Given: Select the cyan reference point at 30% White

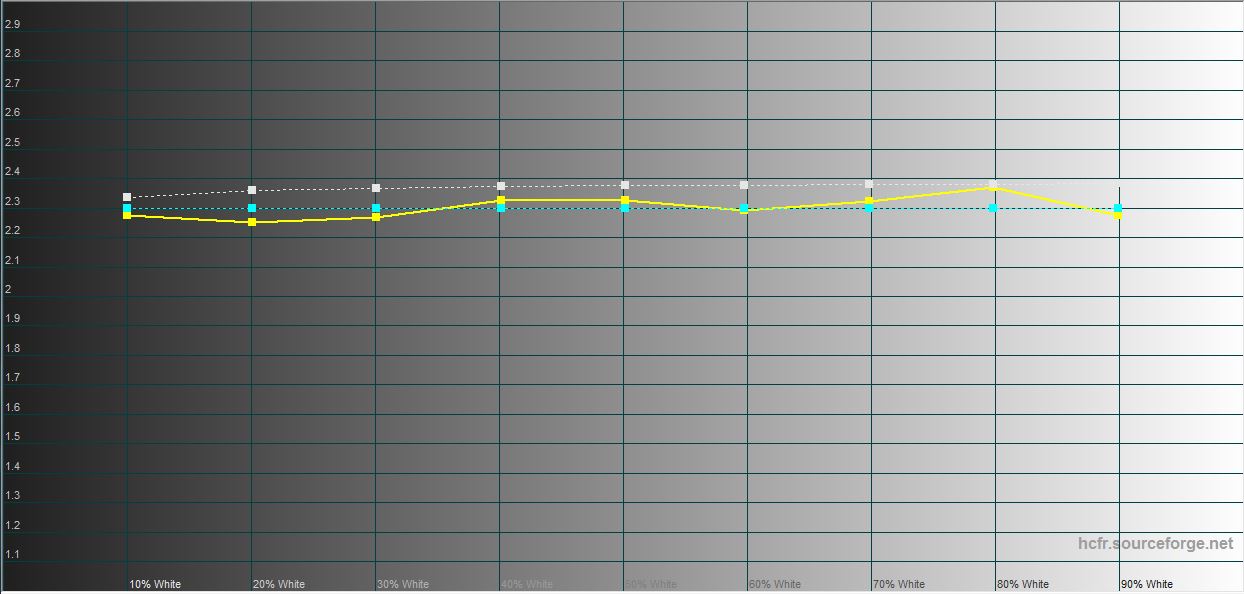Looking at the screenshot, I should coord(376,208).
